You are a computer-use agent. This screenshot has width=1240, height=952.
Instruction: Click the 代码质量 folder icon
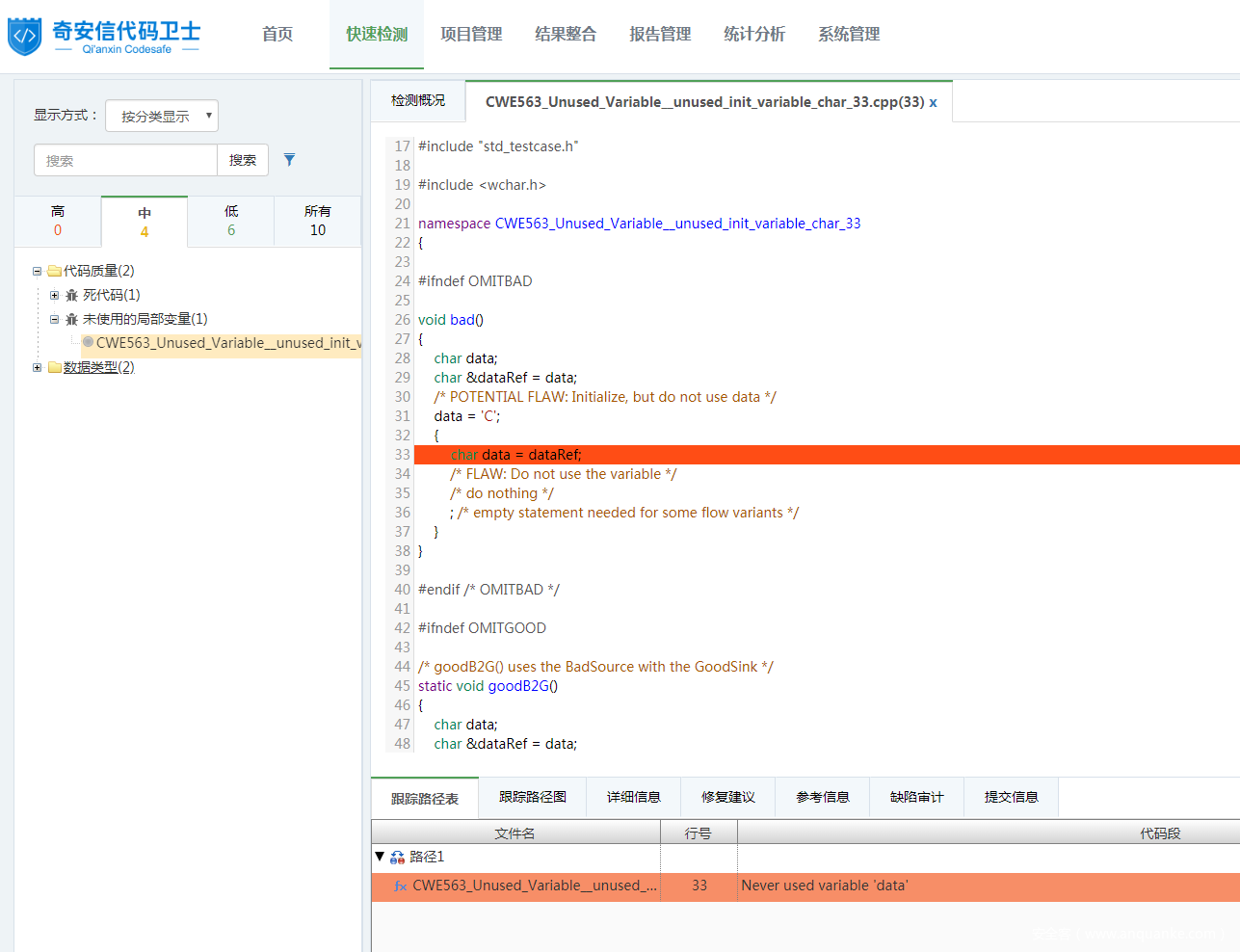pos(55,272)
